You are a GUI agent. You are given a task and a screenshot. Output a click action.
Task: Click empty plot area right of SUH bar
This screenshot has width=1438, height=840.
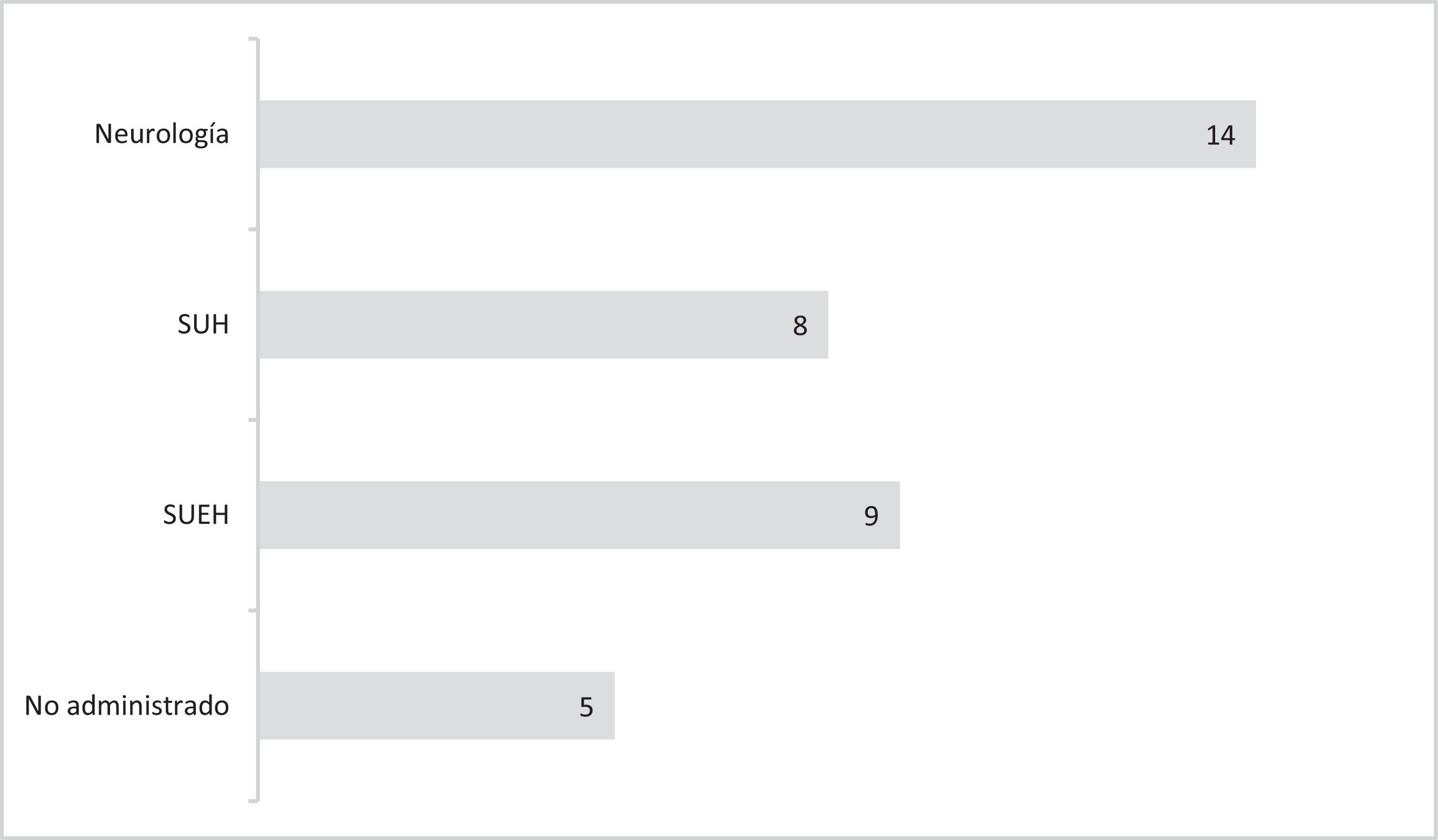point(1084,325)
